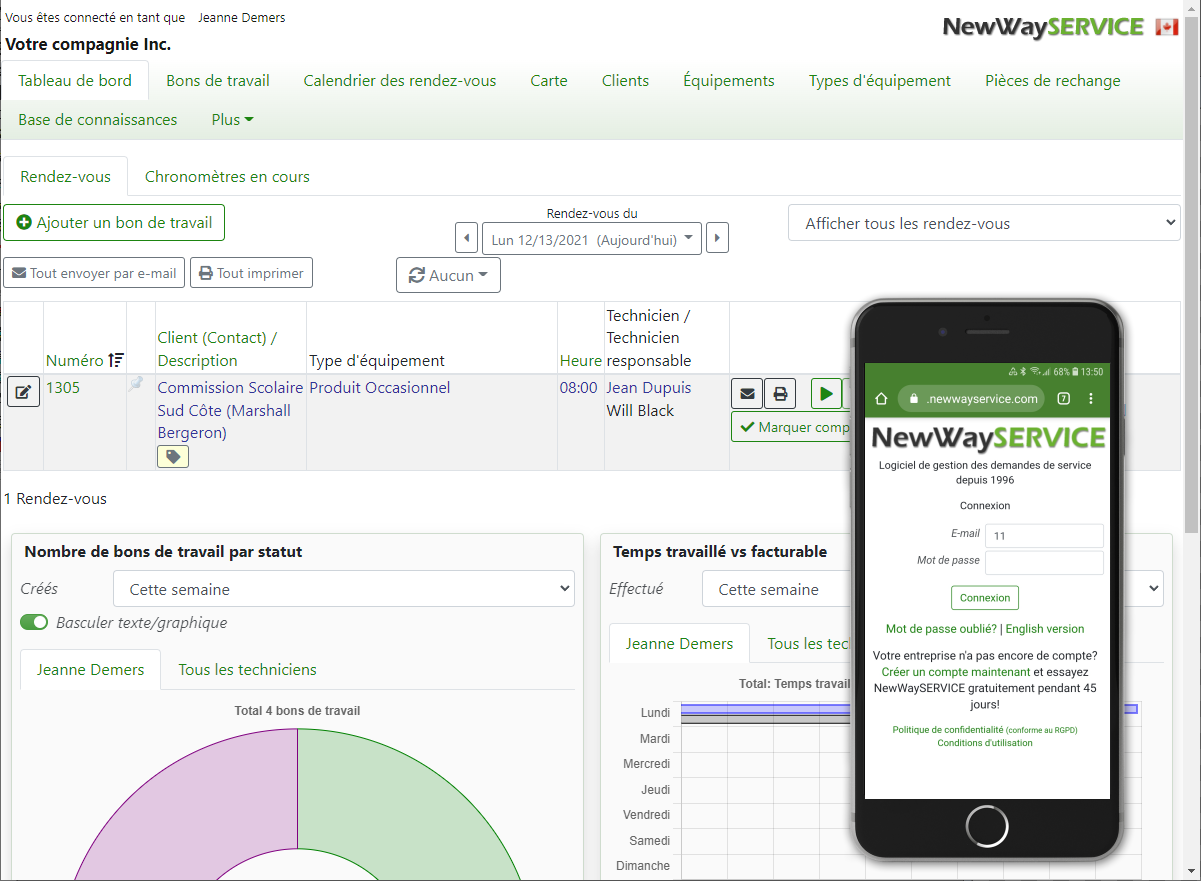Edit work order 1305 with pencil icon
The width and height of the screenshot is (1201, 881).
tap(24, 392)
